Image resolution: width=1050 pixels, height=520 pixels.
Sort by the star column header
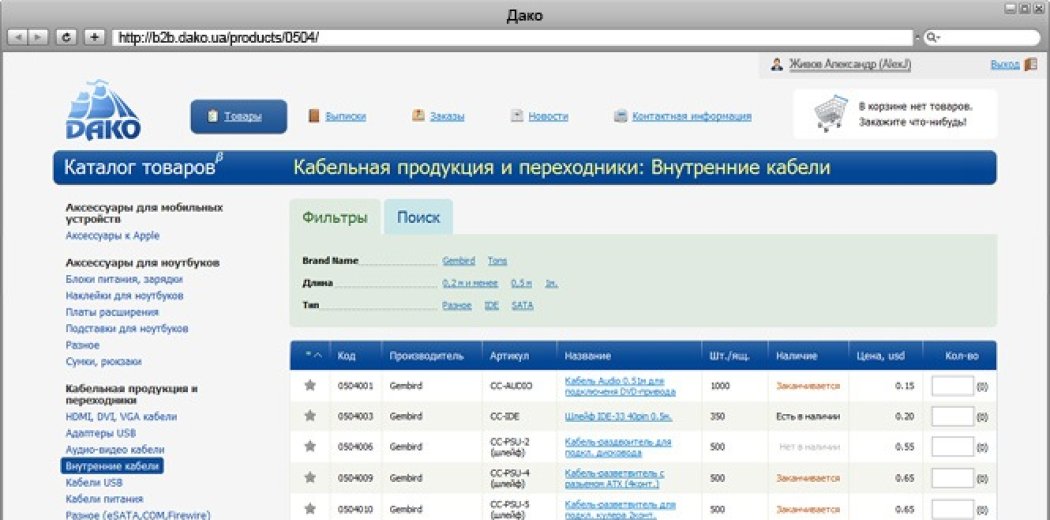pos(313,356)
